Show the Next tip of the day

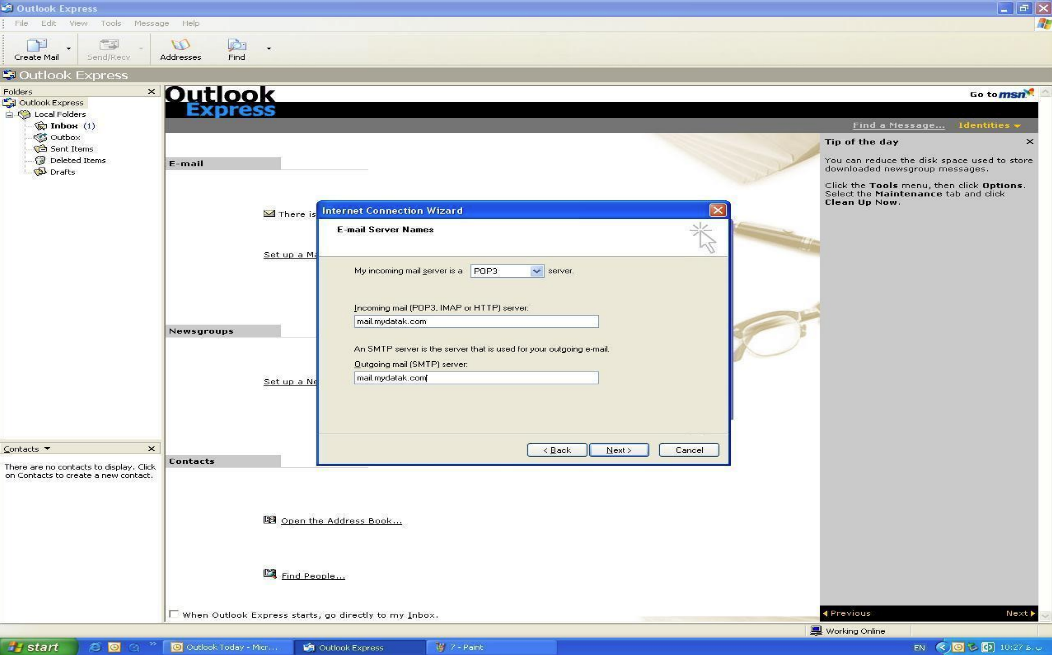[1020, 613]
